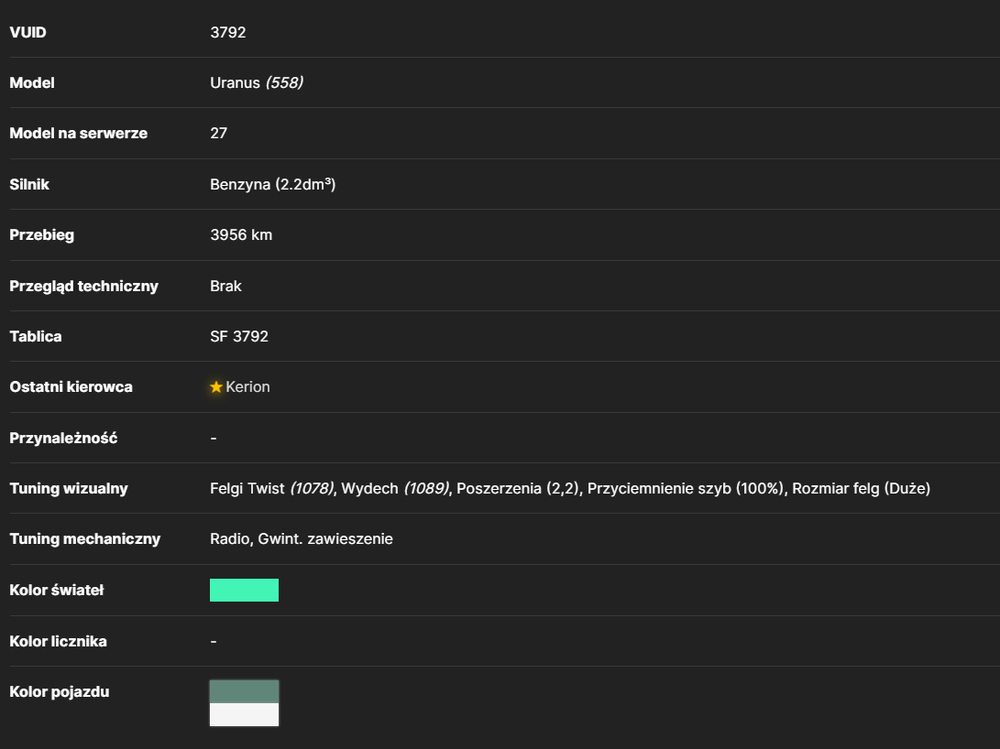The image size is (1000, 749).
Task: Click the Felgi Twist (1078) tuning entry
Action: point(272,489)
